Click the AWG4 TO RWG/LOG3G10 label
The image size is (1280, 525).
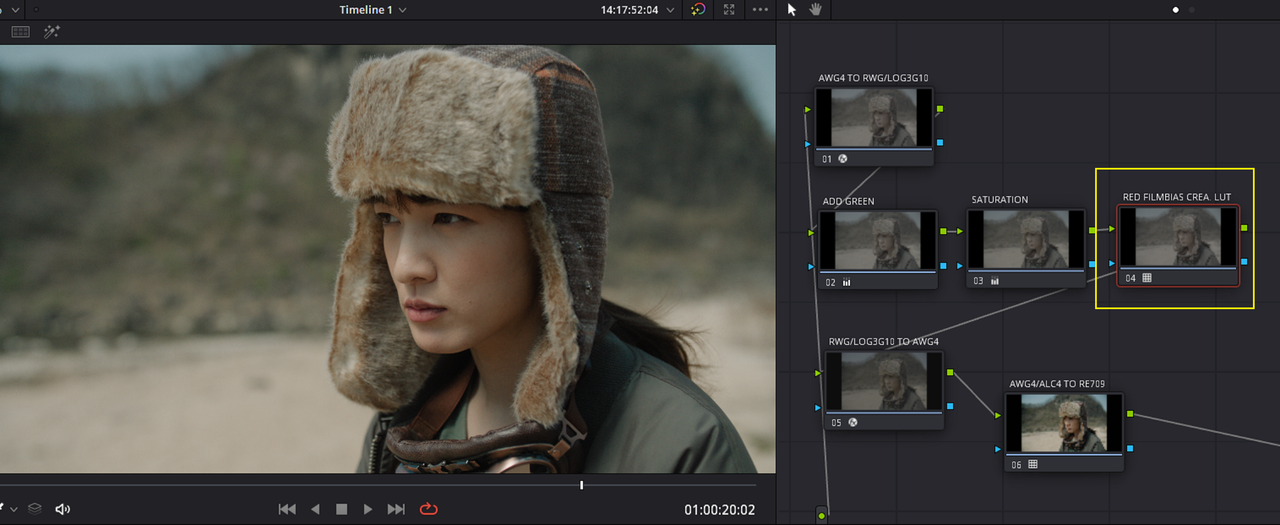click(x=874, y=78)
